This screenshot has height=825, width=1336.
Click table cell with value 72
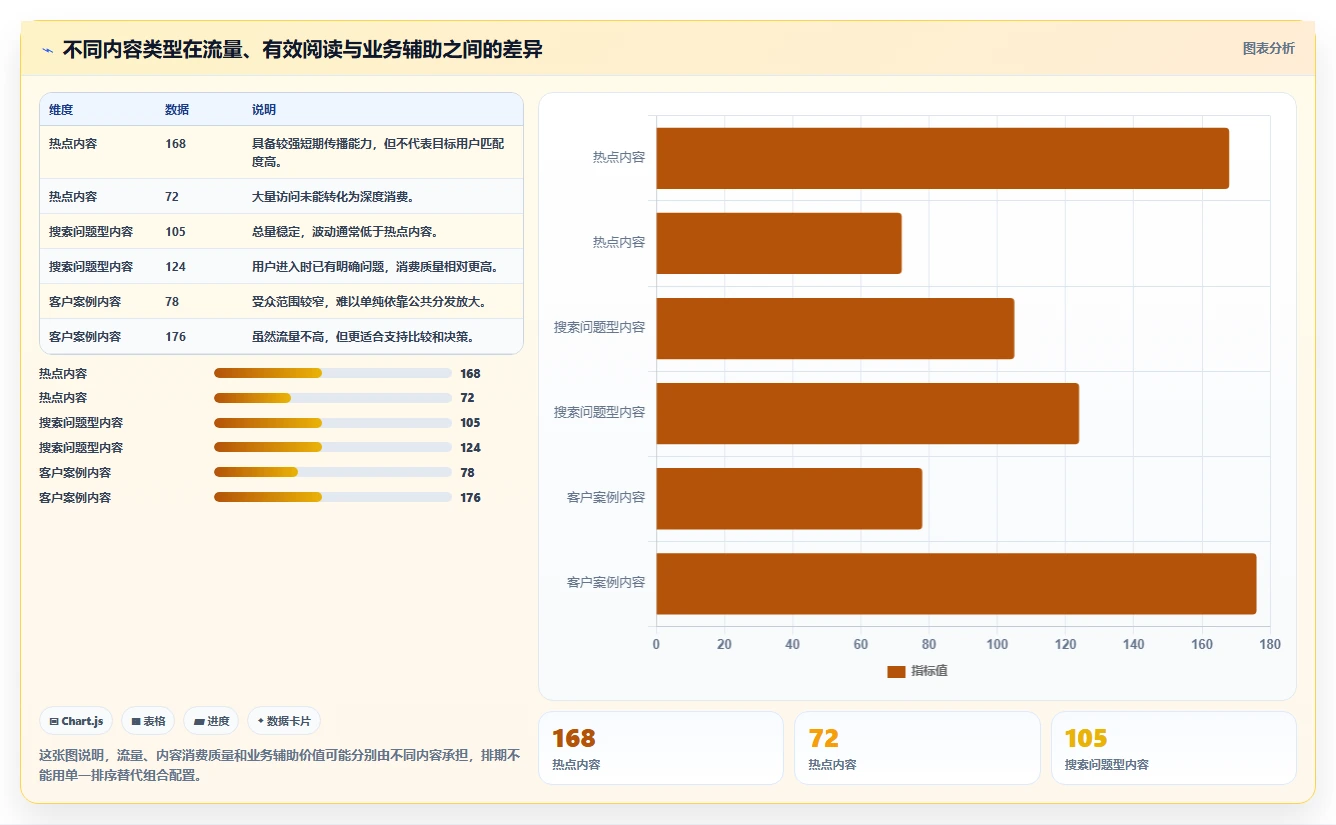pos(172,197)
